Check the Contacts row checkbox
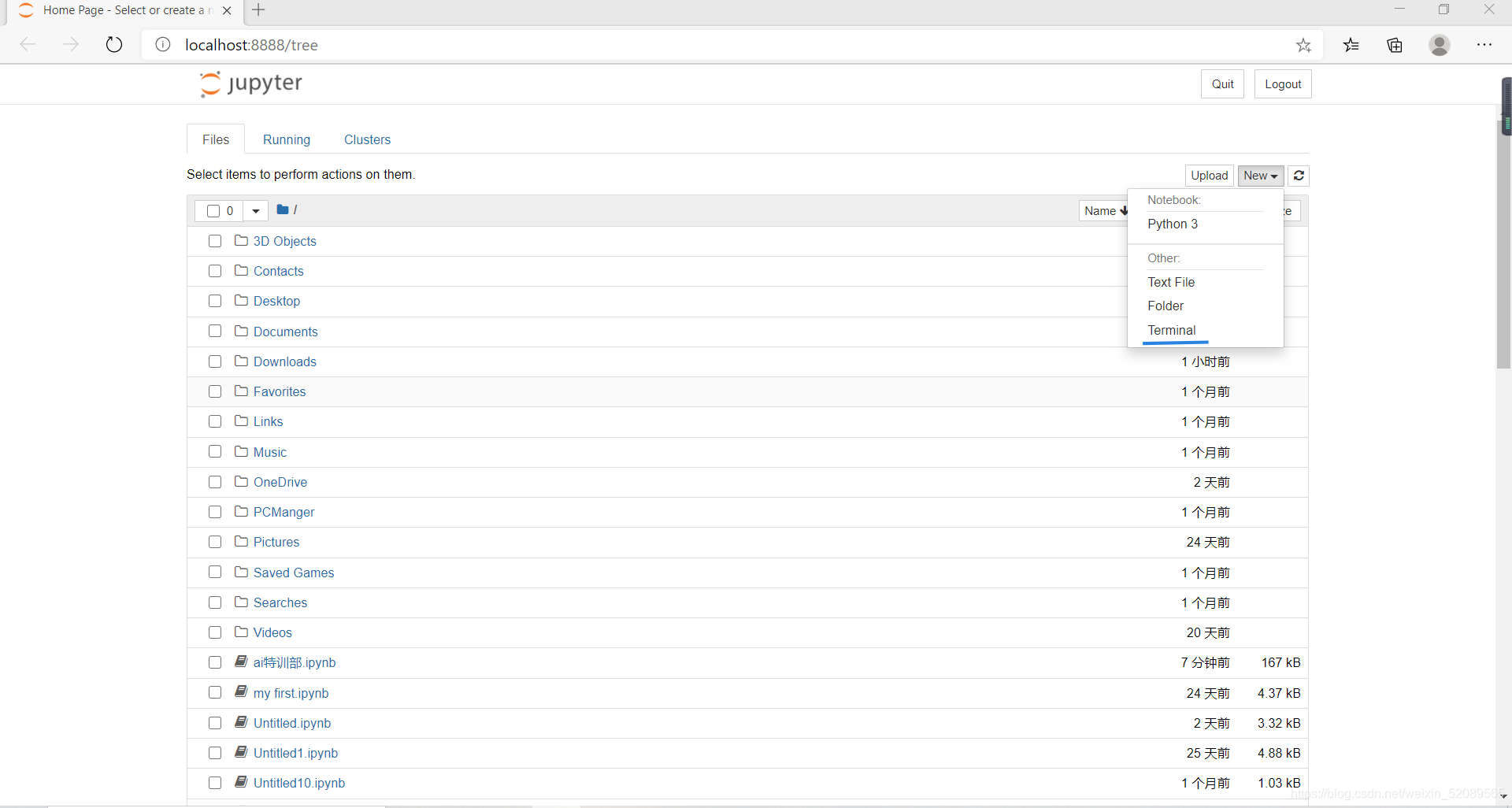The height and width of the screenshot is (808, 1512). [215, 271]
